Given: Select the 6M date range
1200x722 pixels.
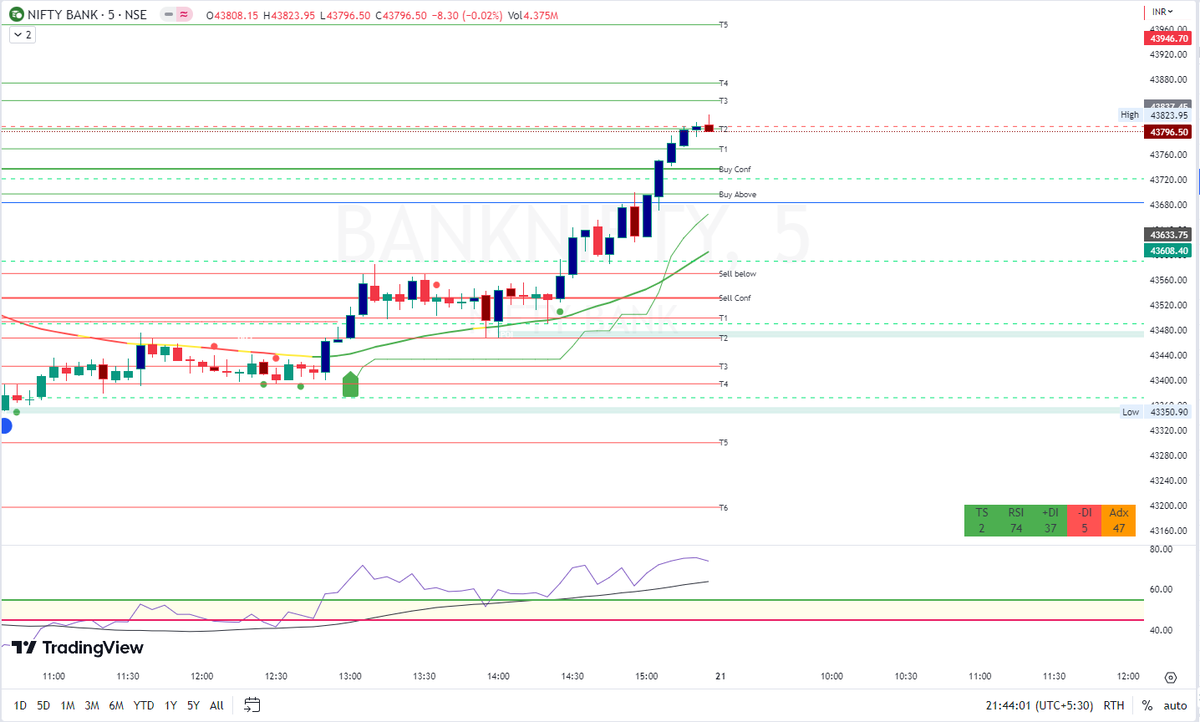Looking at the screenshot, I should 116,705.
